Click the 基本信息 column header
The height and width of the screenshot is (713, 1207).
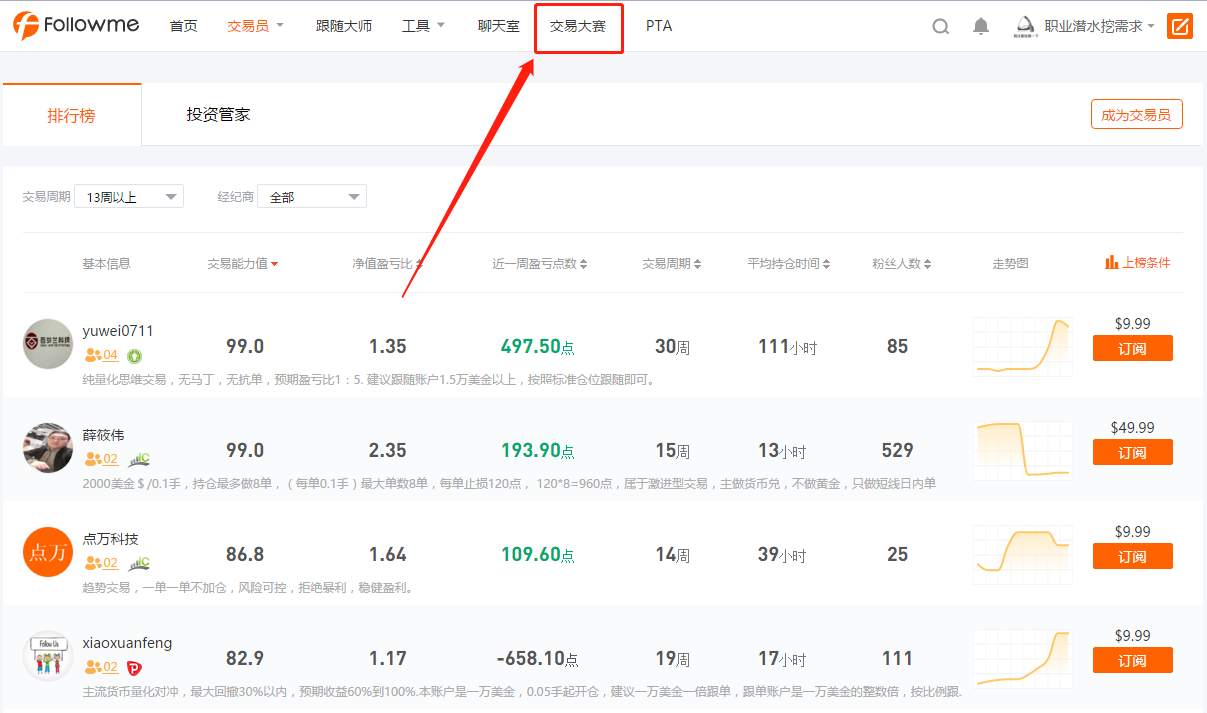coord(106,264)
